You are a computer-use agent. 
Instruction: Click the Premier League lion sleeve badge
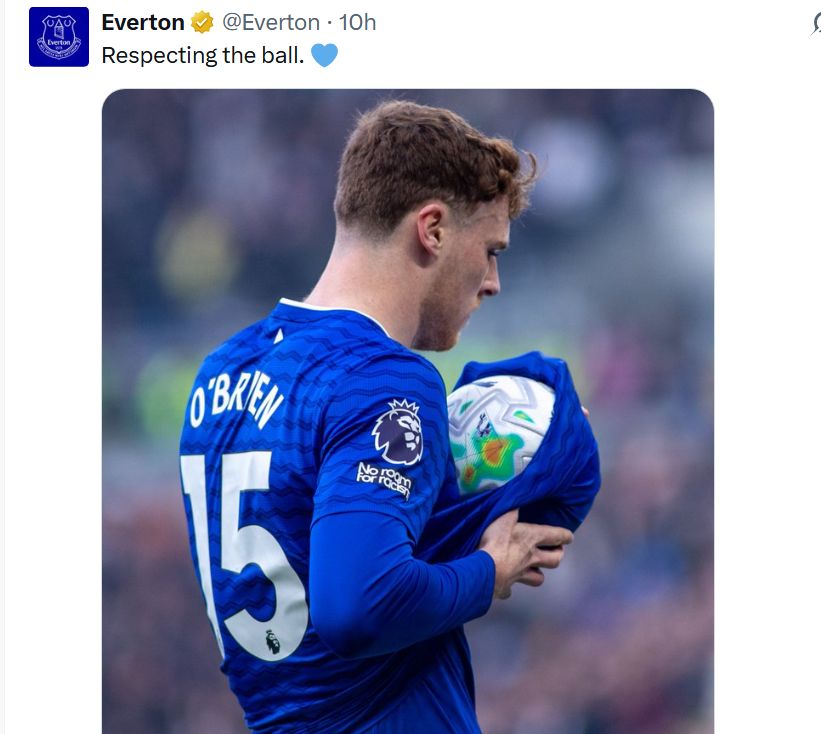[397, 431]
